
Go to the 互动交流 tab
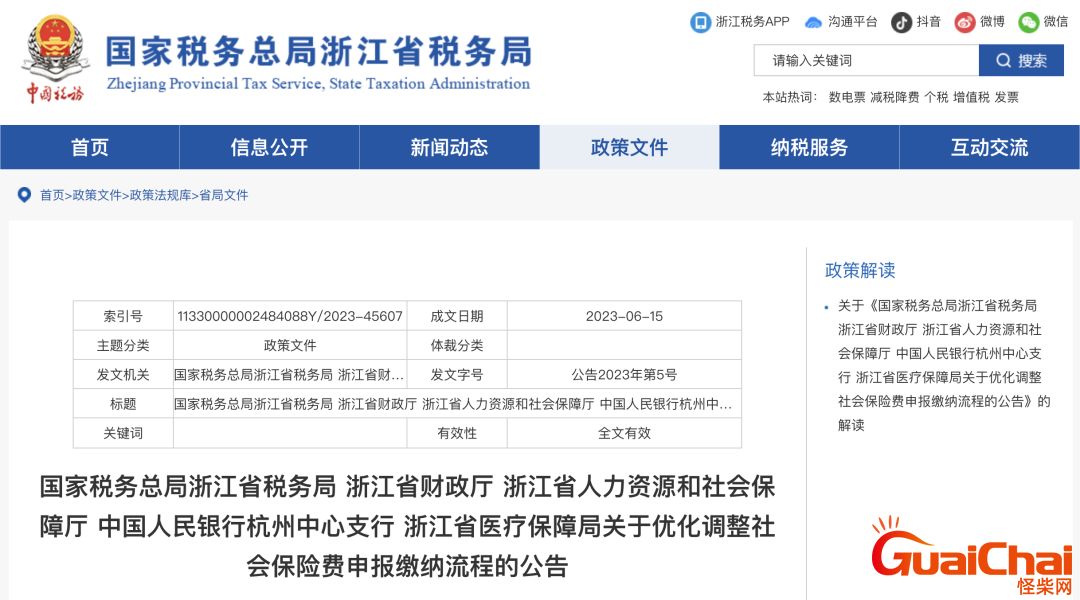click(989, 148)
